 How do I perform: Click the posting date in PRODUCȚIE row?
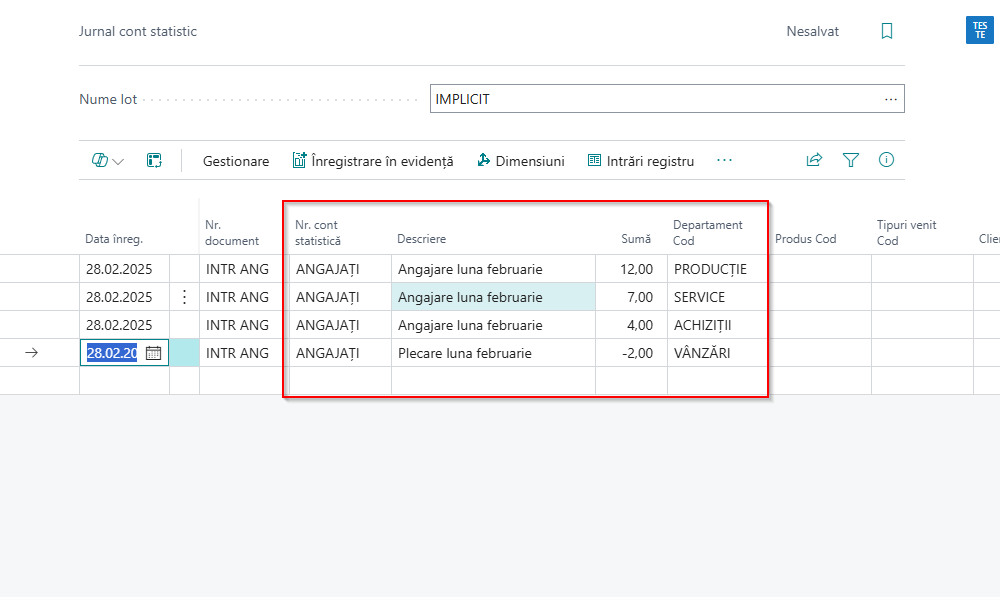pos(124,269)
